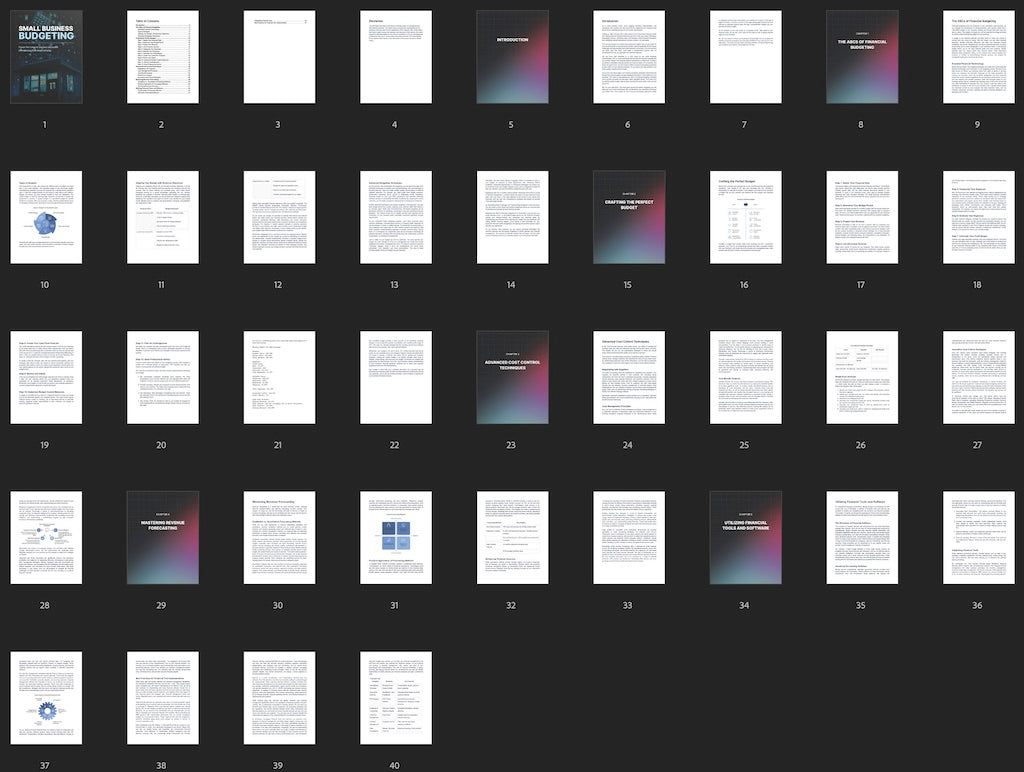The width and height of the screenshot is (1024, 772).
Task: Select the Table of Contents page thumbnail
Action: pyautogui.click(x=162, y=57)
